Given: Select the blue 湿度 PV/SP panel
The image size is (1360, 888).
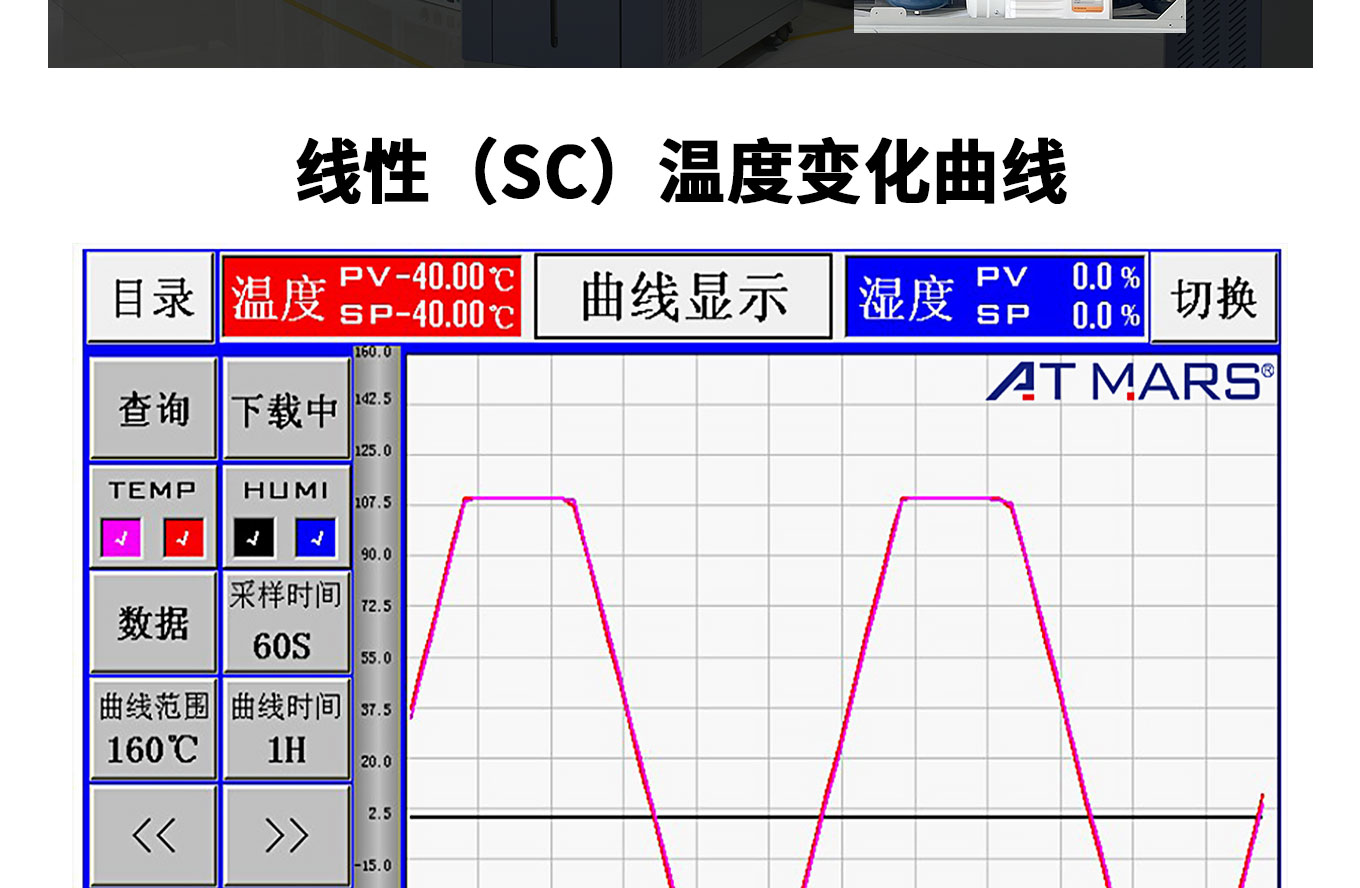Looking at the screenshot, I should [x=996, y=297].
